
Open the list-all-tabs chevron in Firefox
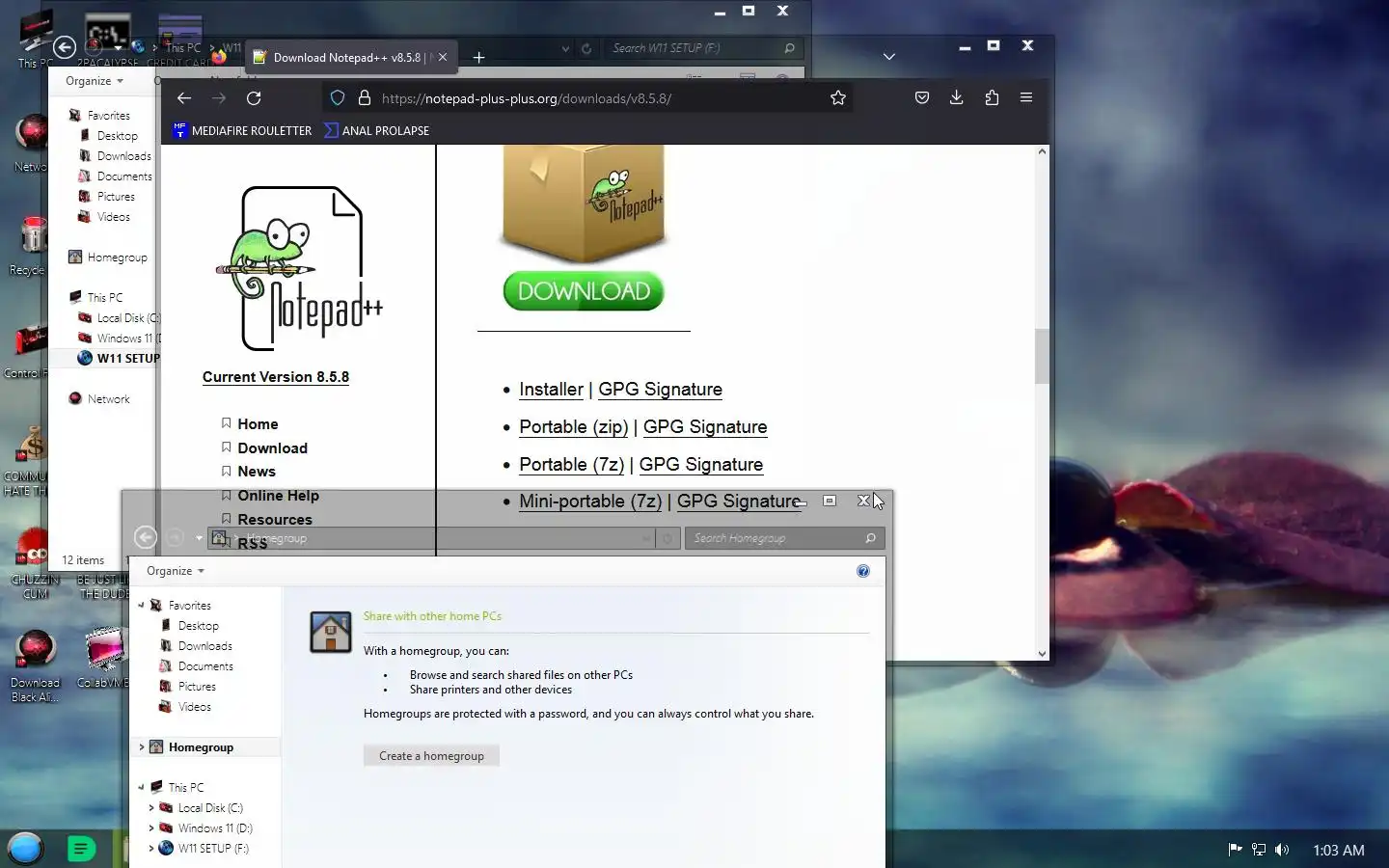[889, 57]
